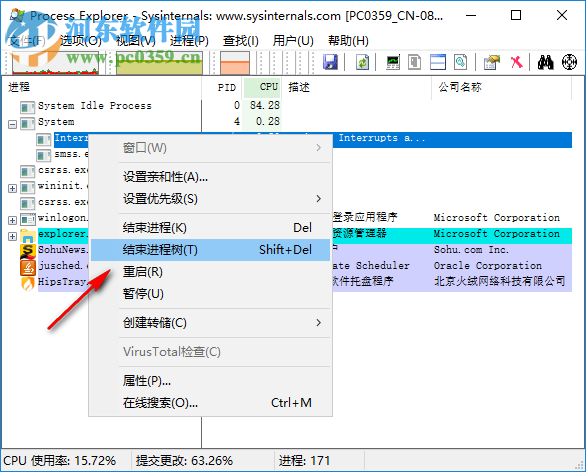
Task: Open the 查找(I) menu
Action: pos(241,40)
